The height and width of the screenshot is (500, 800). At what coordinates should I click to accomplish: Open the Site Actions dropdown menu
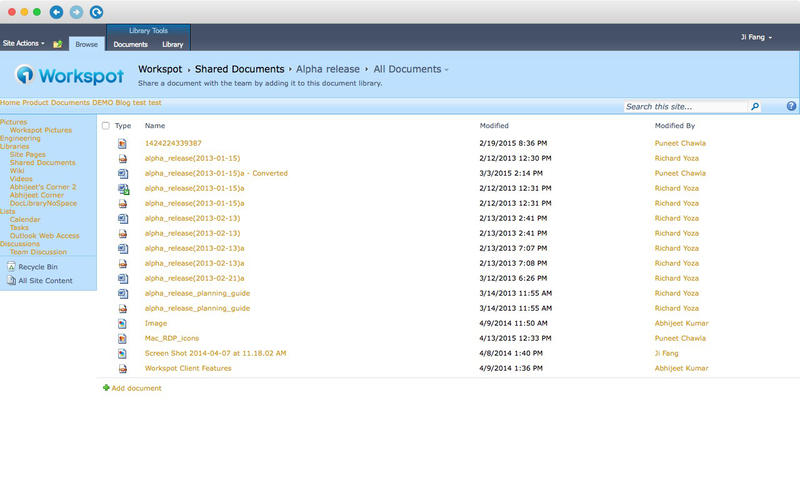pos(24,44)
